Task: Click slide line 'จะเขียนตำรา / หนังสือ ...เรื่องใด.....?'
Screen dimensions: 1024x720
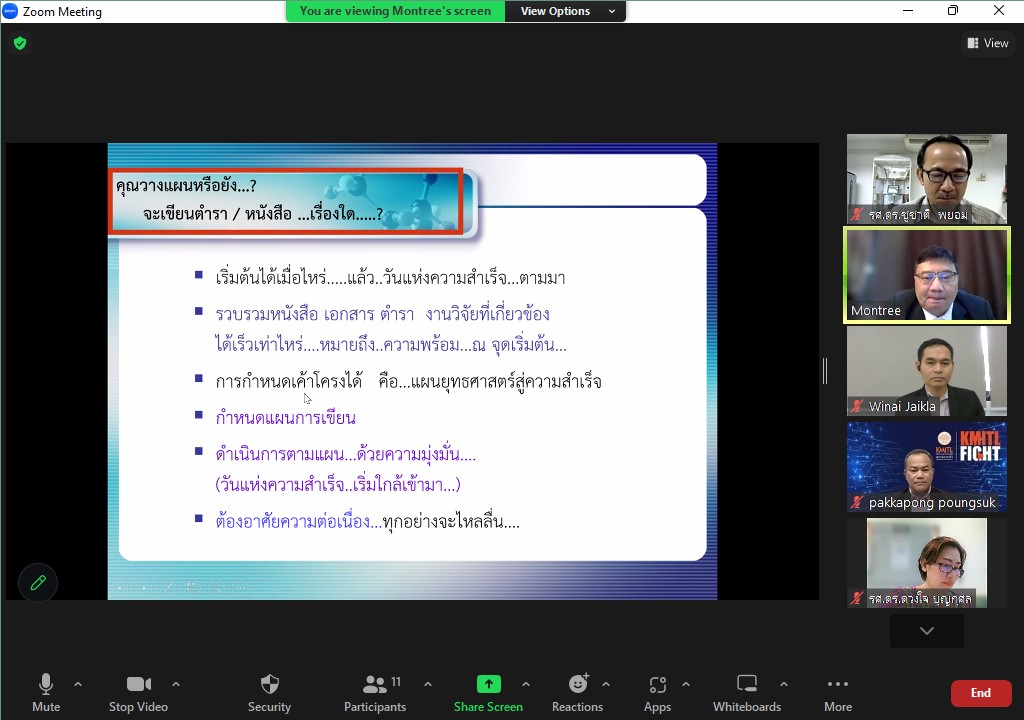Action: (x=263, y=214)
